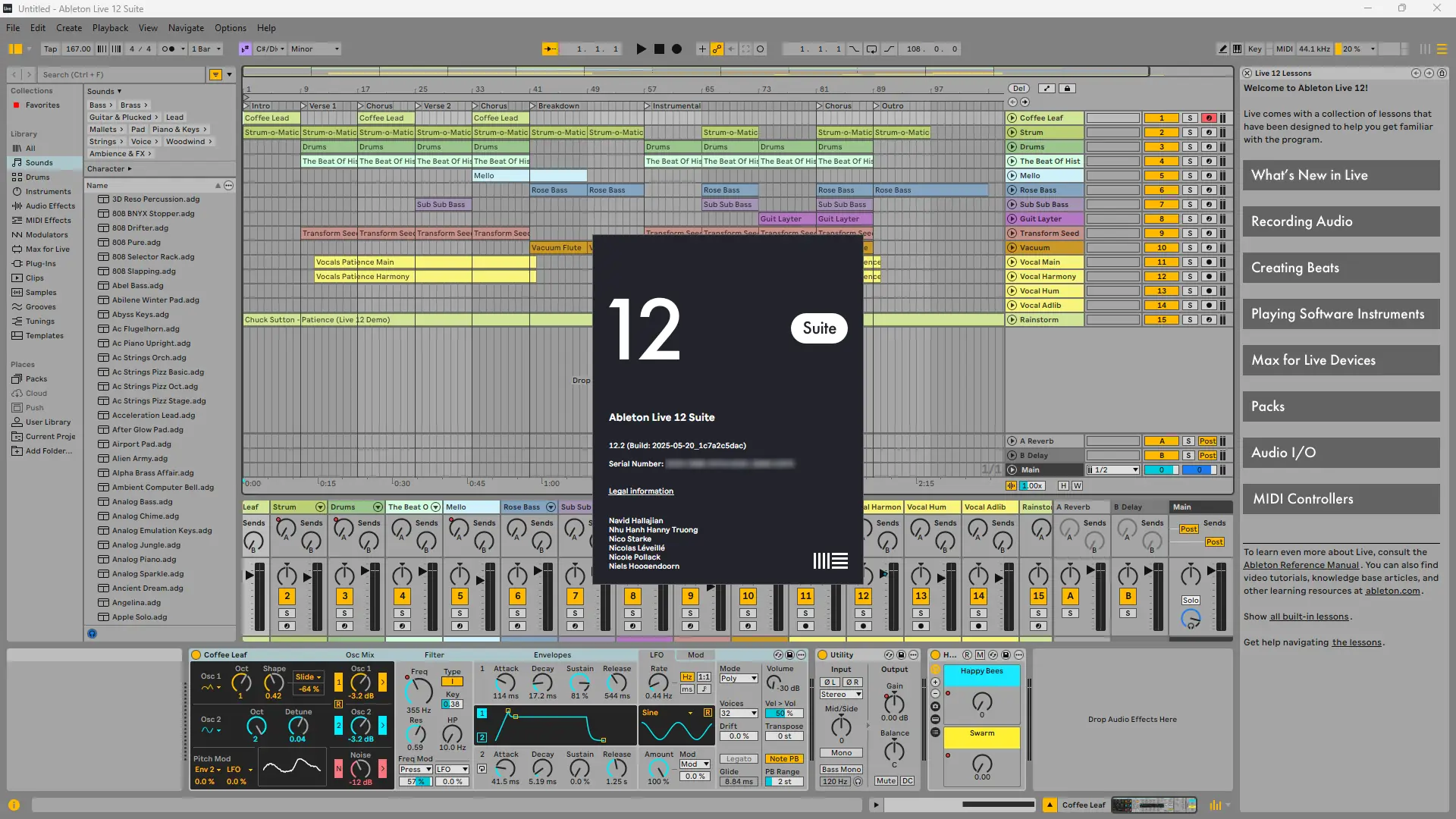The image size is (1456, 819).
Task: Open the Create menu
Action: coord(69,28)
